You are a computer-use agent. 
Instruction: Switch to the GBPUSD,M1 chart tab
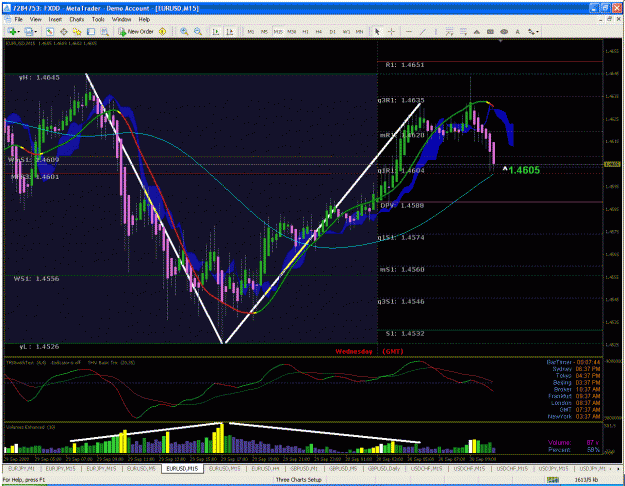pyautogui.click(x=304, y=468)
